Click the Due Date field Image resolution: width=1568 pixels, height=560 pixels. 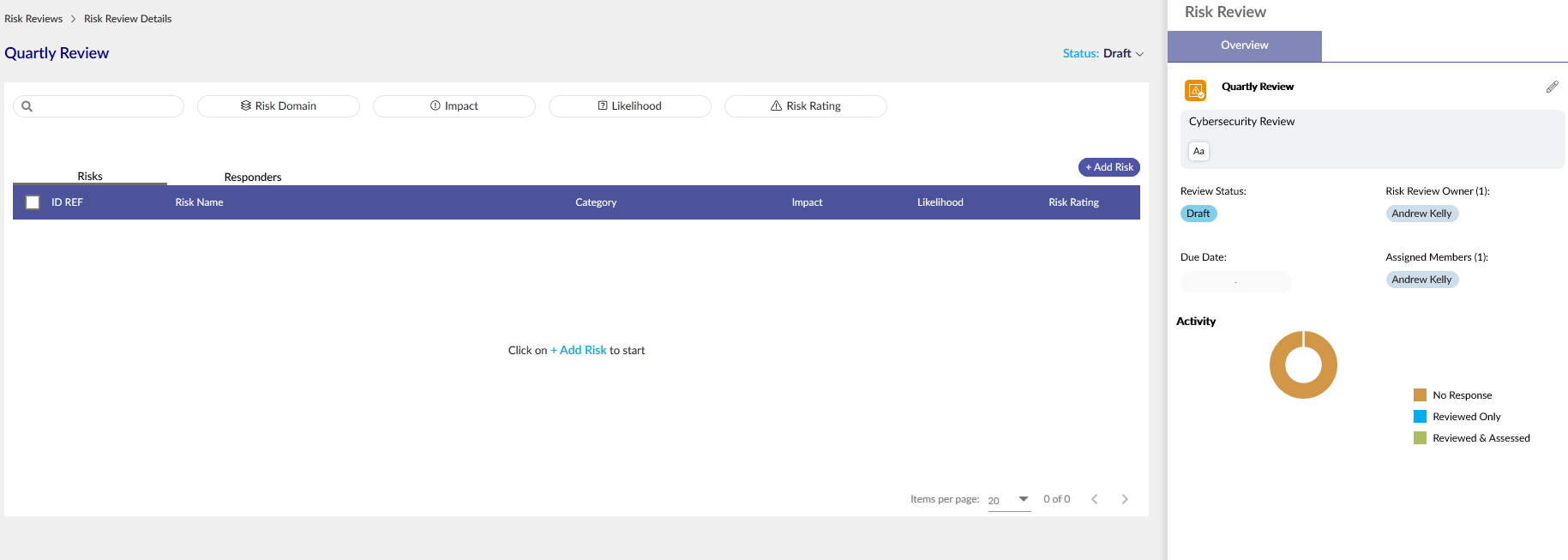tap(1235, 282)
